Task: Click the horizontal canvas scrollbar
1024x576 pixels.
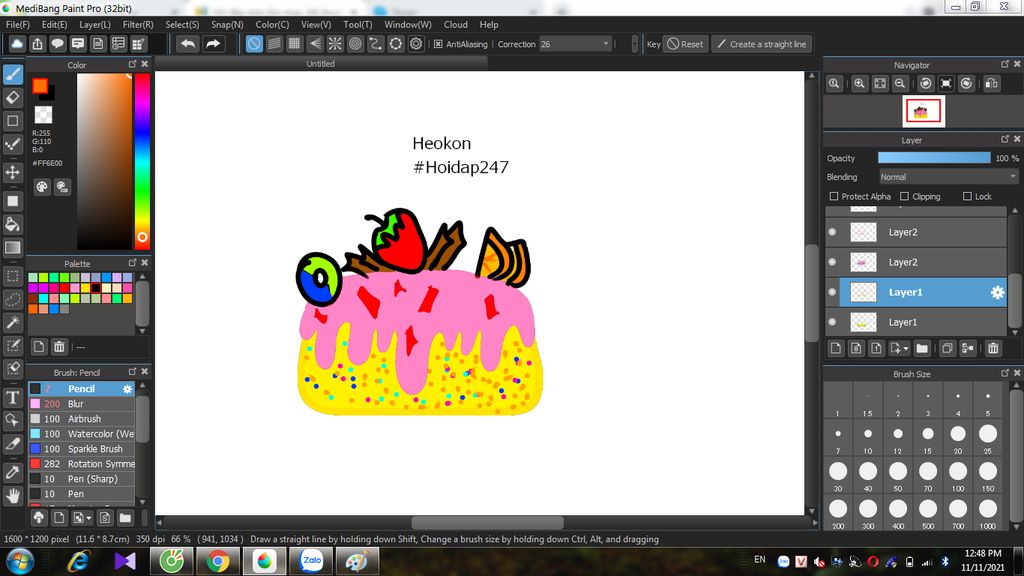Action: [x=487, y=522]
